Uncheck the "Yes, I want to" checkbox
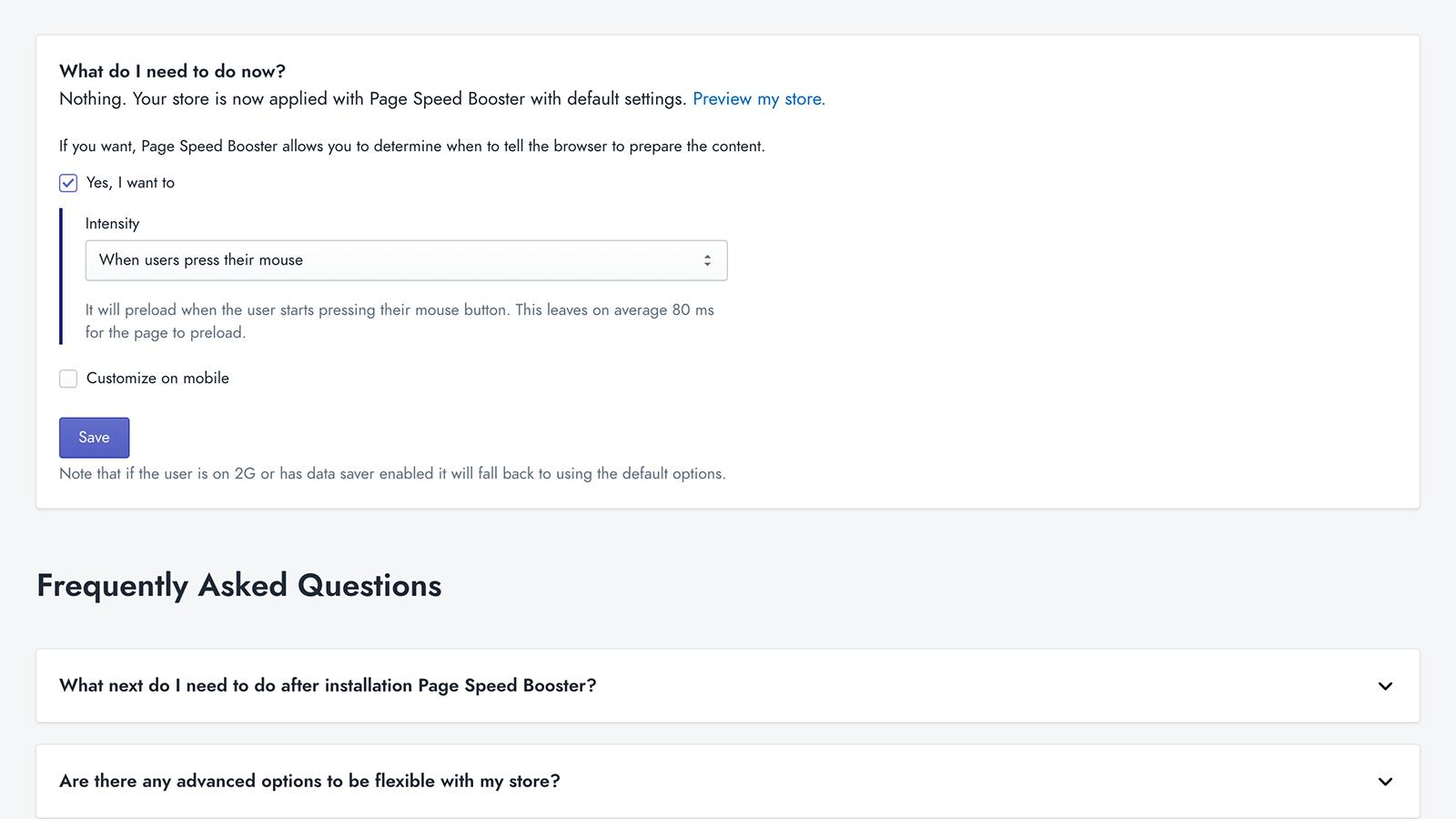Image resolution: width=1456 pixels, height=819 pixels. click(68, 183)
